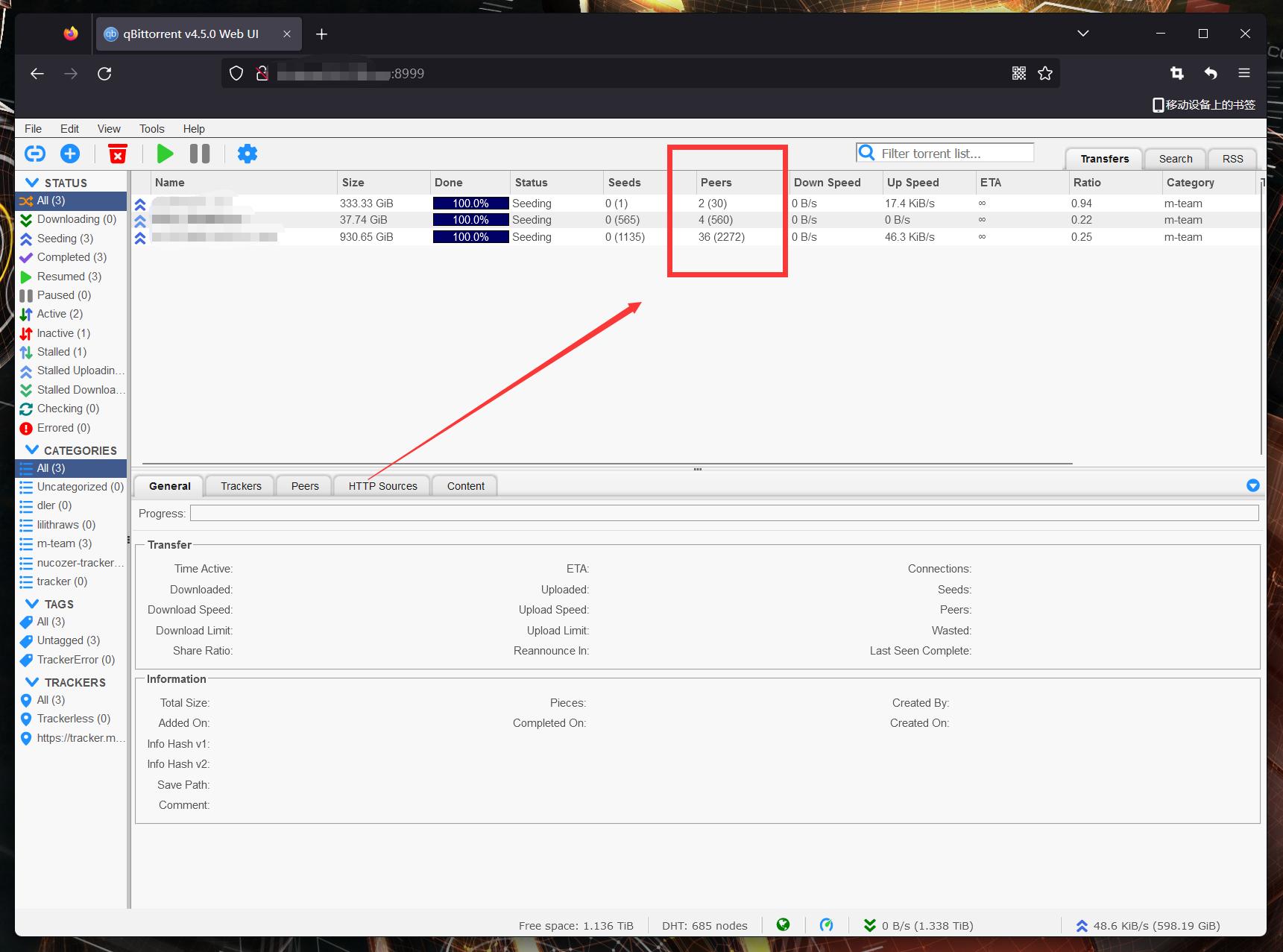
Task: Collapse the CATEGORIES filter section
Action: 32,450
